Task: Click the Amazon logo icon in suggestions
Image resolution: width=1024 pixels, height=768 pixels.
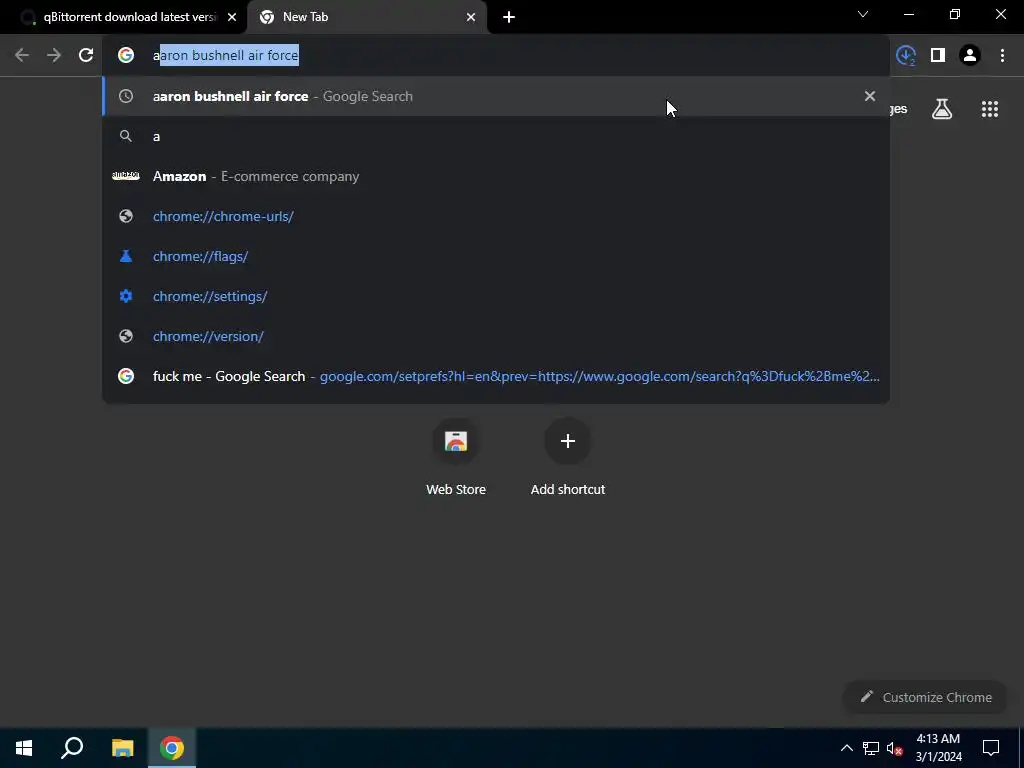Action: 126,176
